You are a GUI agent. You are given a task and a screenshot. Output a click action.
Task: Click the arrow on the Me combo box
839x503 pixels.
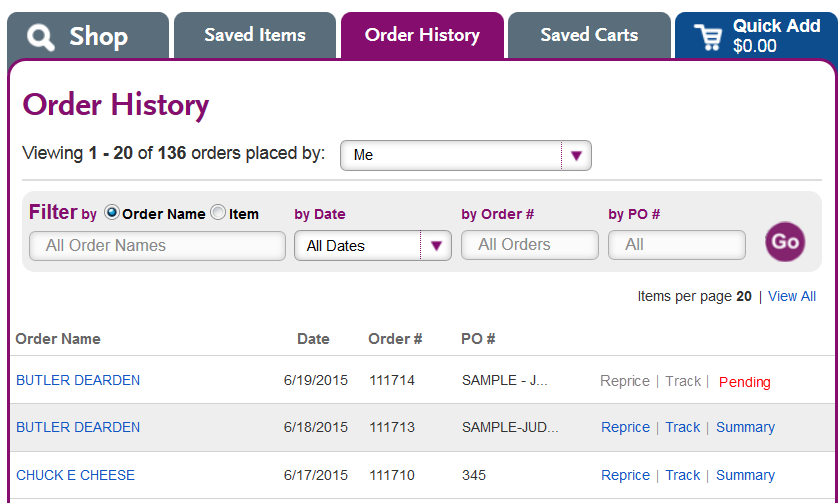pos(576,155)
